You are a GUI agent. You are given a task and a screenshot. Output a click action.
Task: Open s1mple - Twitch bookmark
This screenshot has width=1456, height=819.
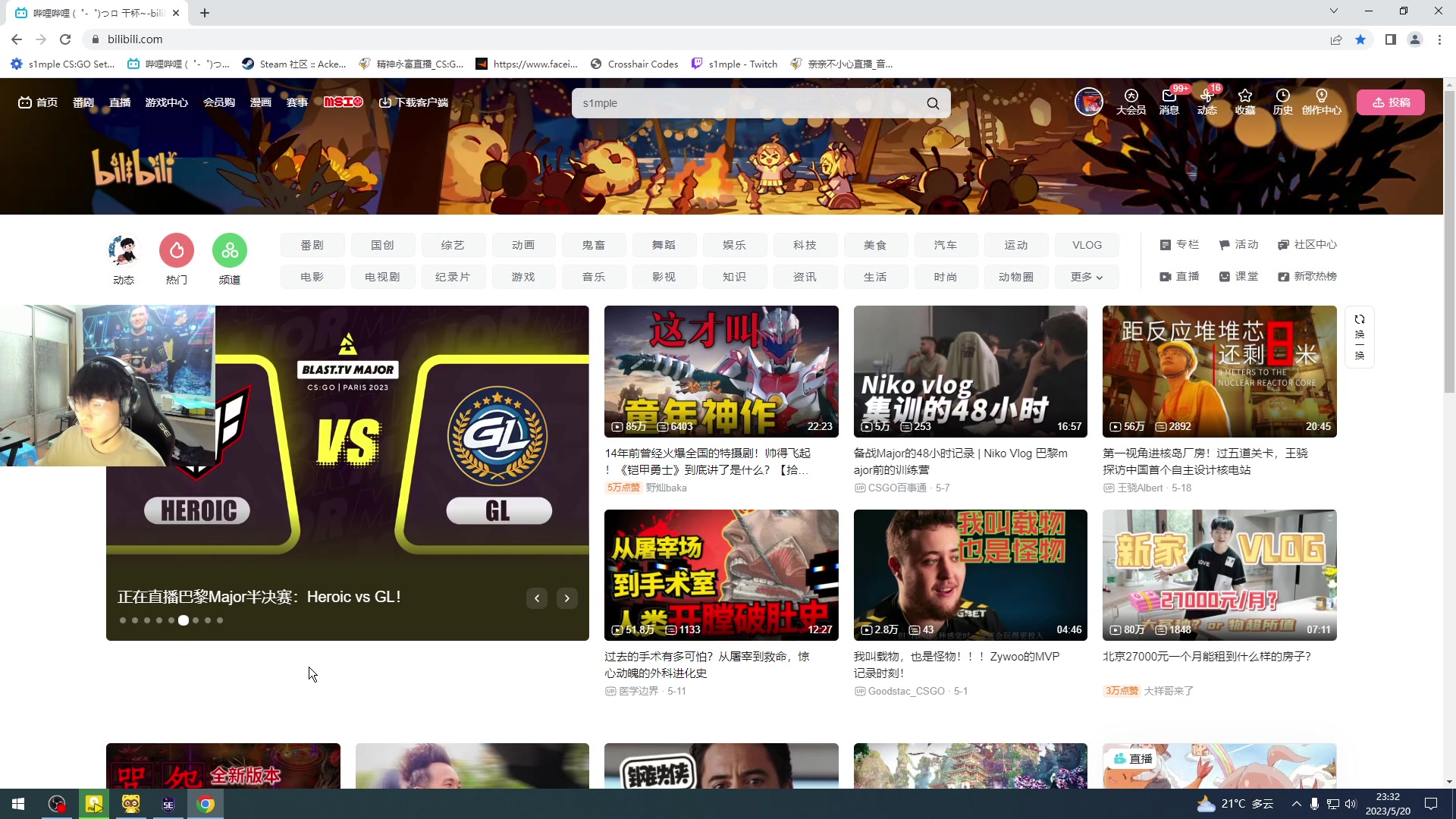[x=735, y=64]
